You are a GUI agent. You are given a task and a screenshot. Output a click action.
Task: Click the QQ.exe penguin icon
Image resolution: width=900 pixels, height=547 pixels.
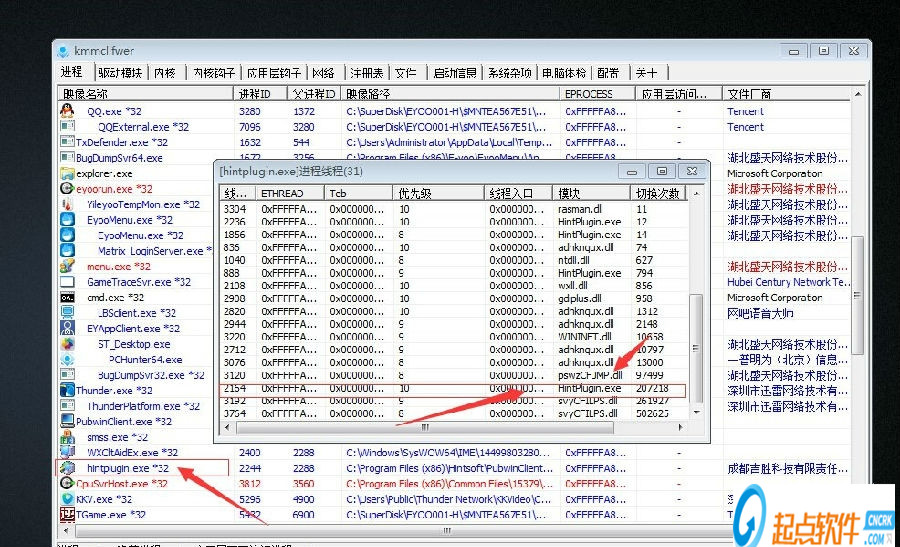point(67,111)
